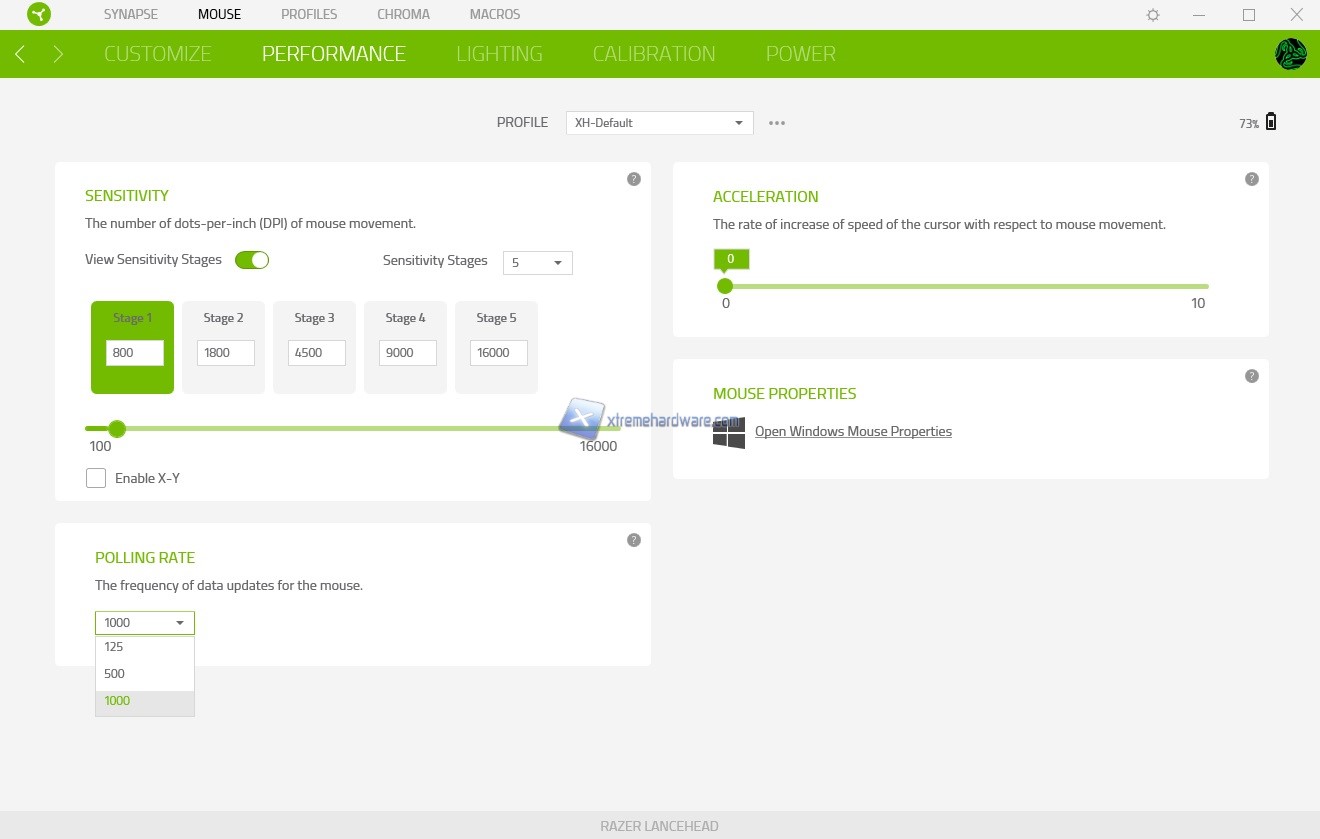The image size is (1320, 839).
Task: Click the Acceleration help question mark
Action: click(1251, 179)
